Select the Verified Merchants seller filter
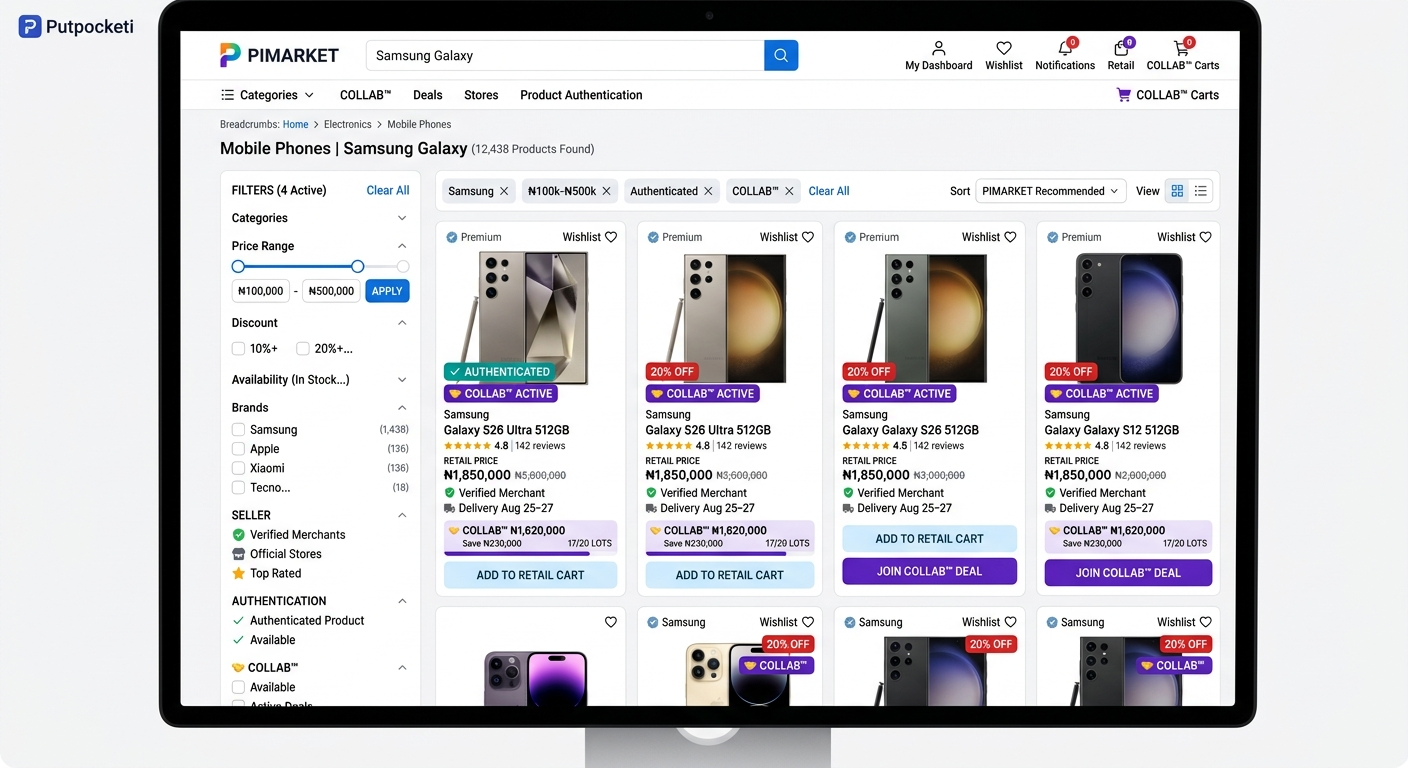Screen dimensions: 1408x768 288,535
